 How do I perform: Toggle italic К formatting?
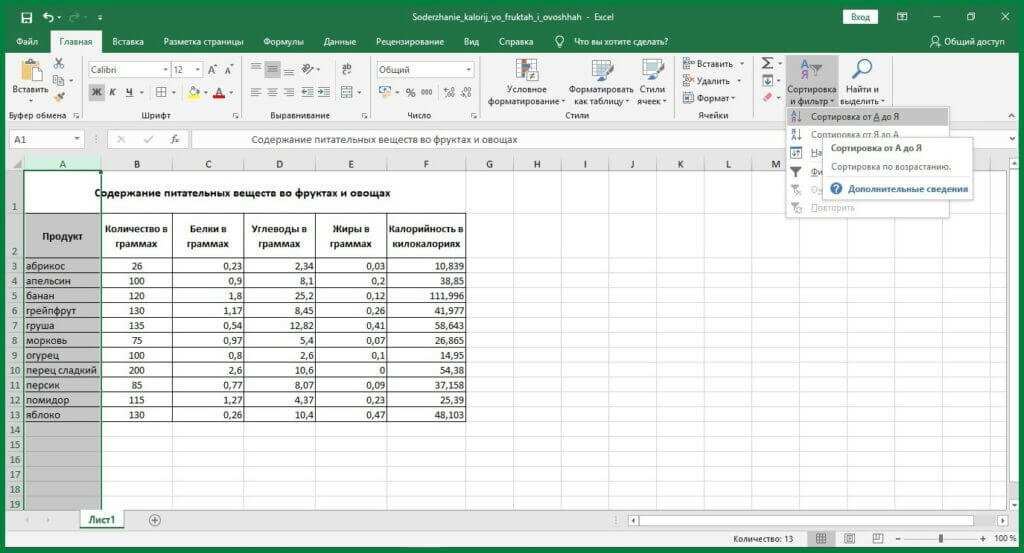click(x=113, y=92)
